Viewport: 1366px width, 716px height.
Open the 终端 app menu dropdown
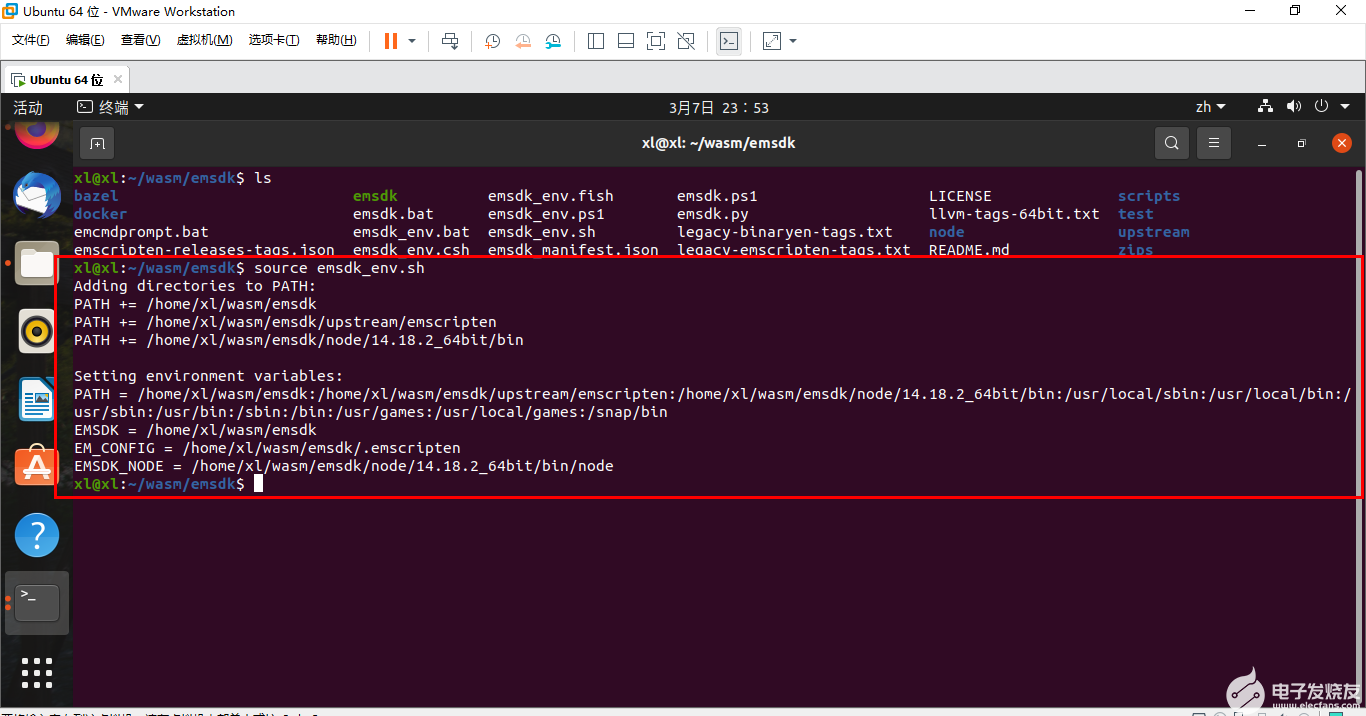pyautogui.click(x=111, y=107)
